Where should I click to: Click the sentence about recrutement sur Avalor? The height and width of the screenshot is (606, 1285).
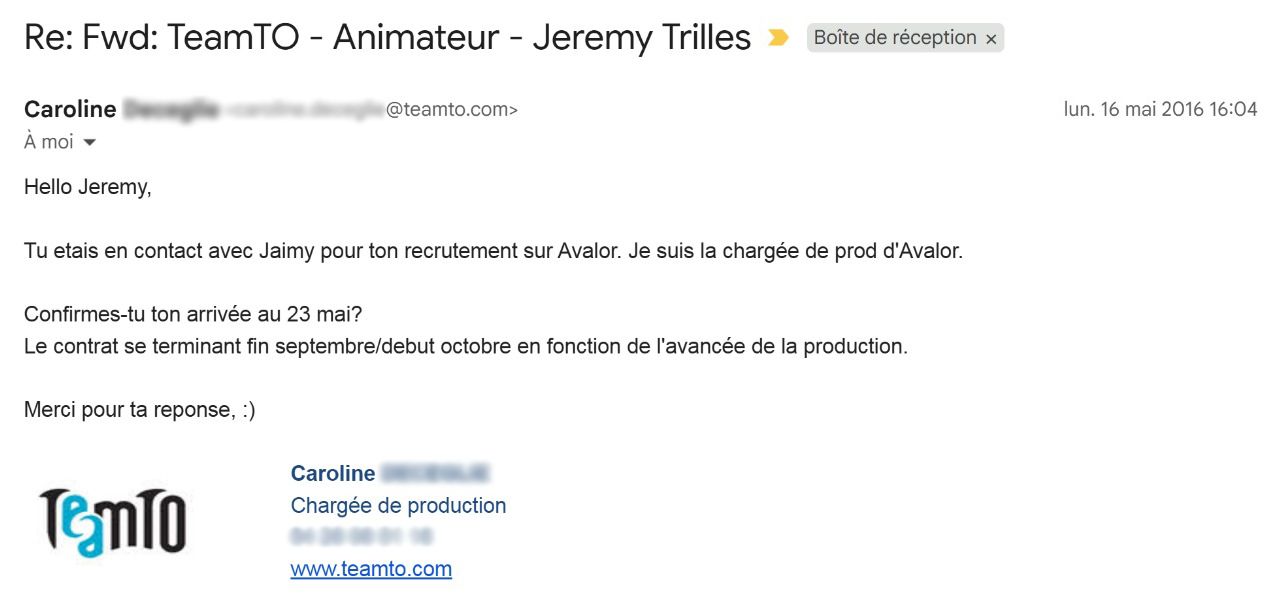[x=493, y=251]
